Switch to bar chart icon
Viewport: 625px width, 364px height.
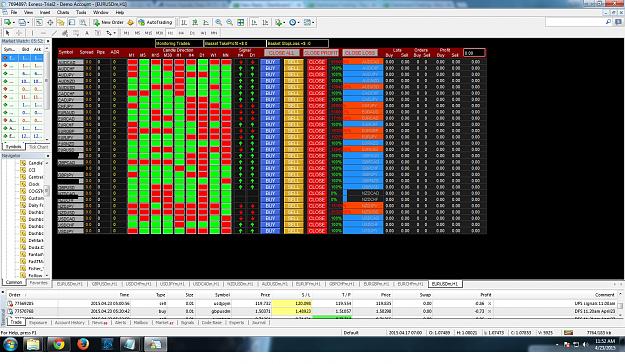[184, 22]
